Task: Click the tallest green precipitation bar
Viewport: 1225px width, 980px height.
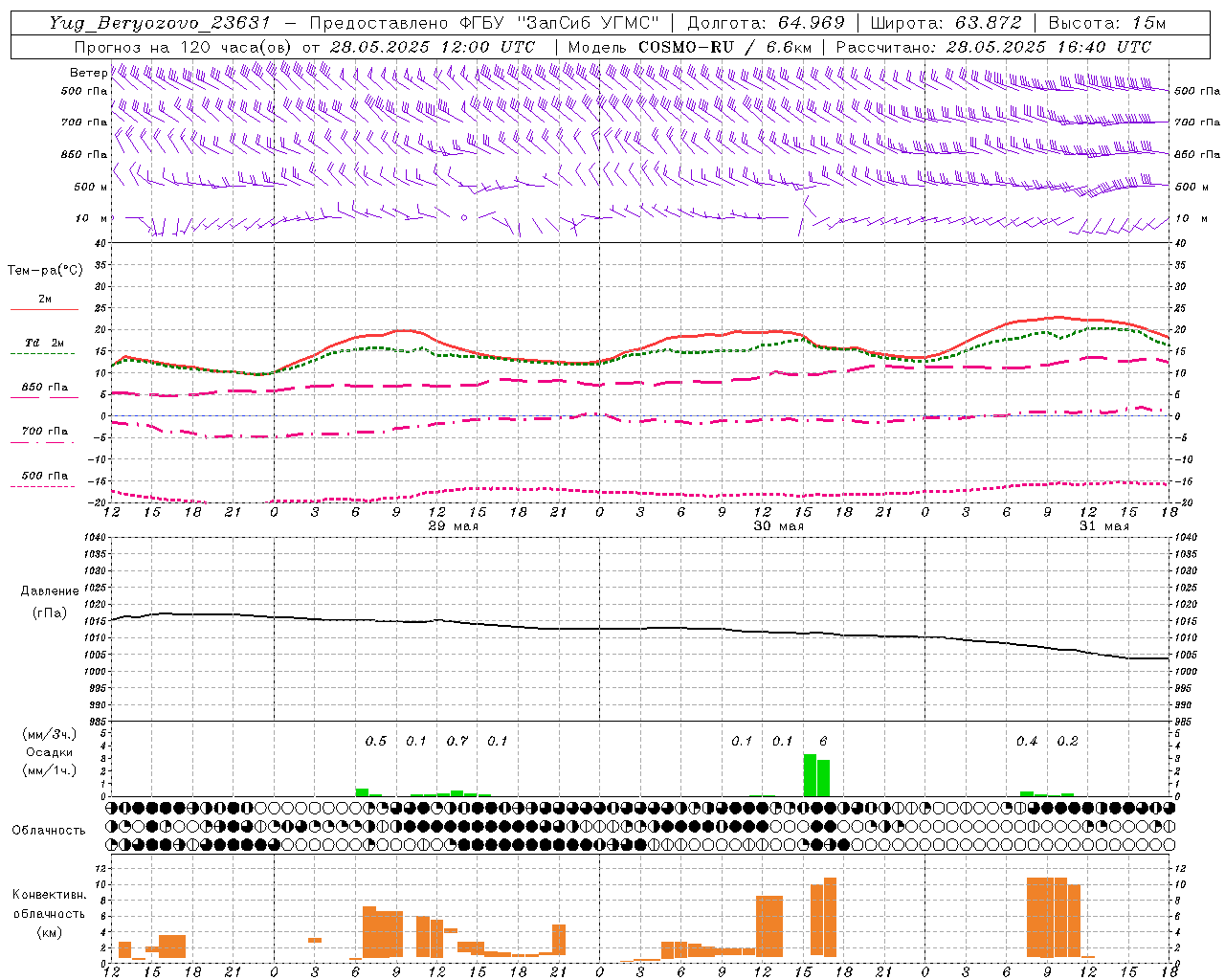Action: (810, 775)
